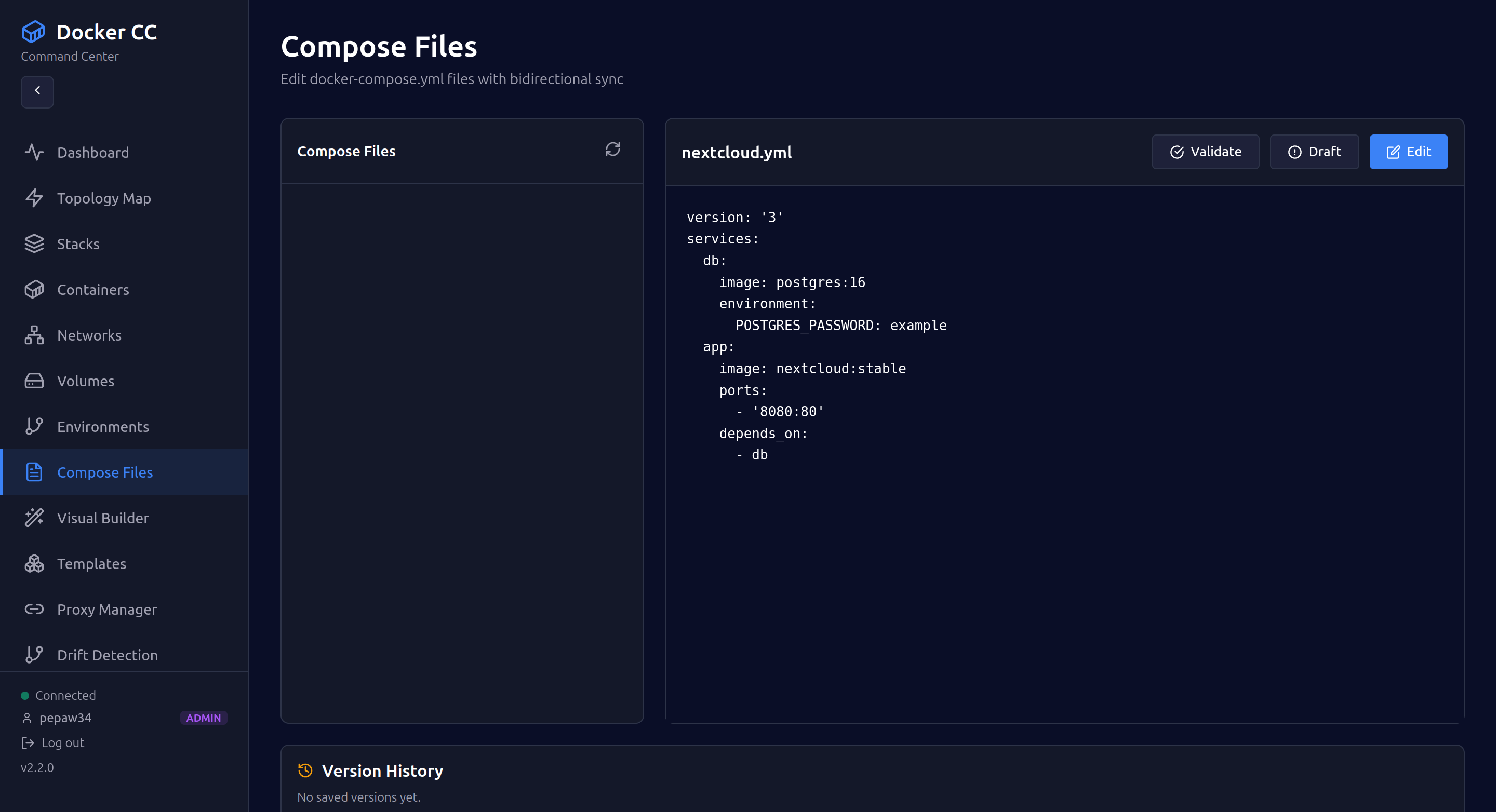
Task: Open the Stacks section
Action: click(x=78, y=243)
